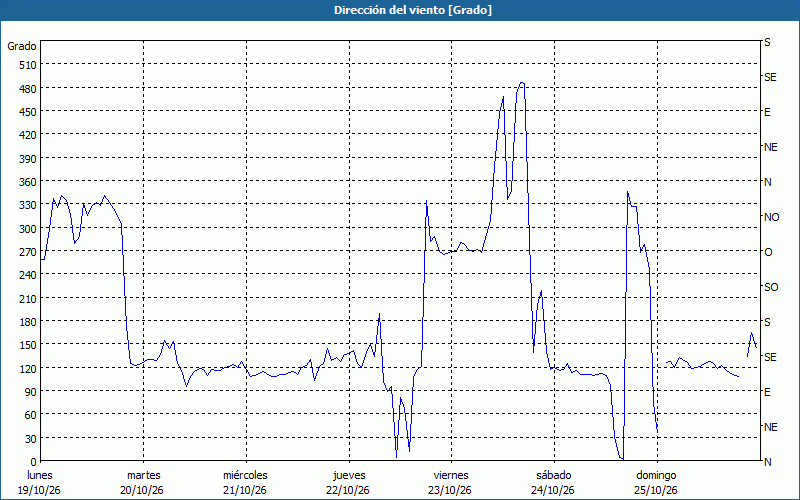This screenshot has width=800, height=500.
Task: Click the 'N' compass label beside 0
Action: 768,462
